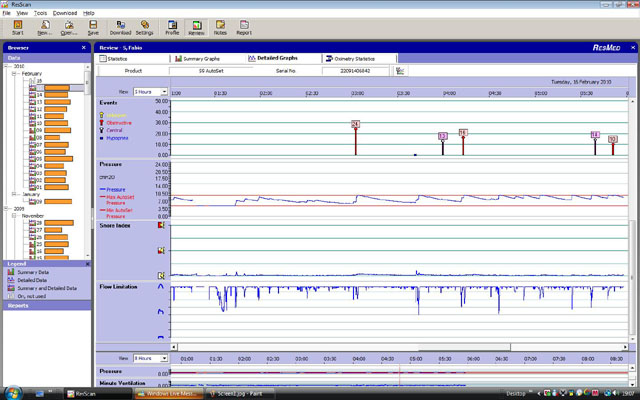Select November day 28 in tree

[x=51, y=223]
